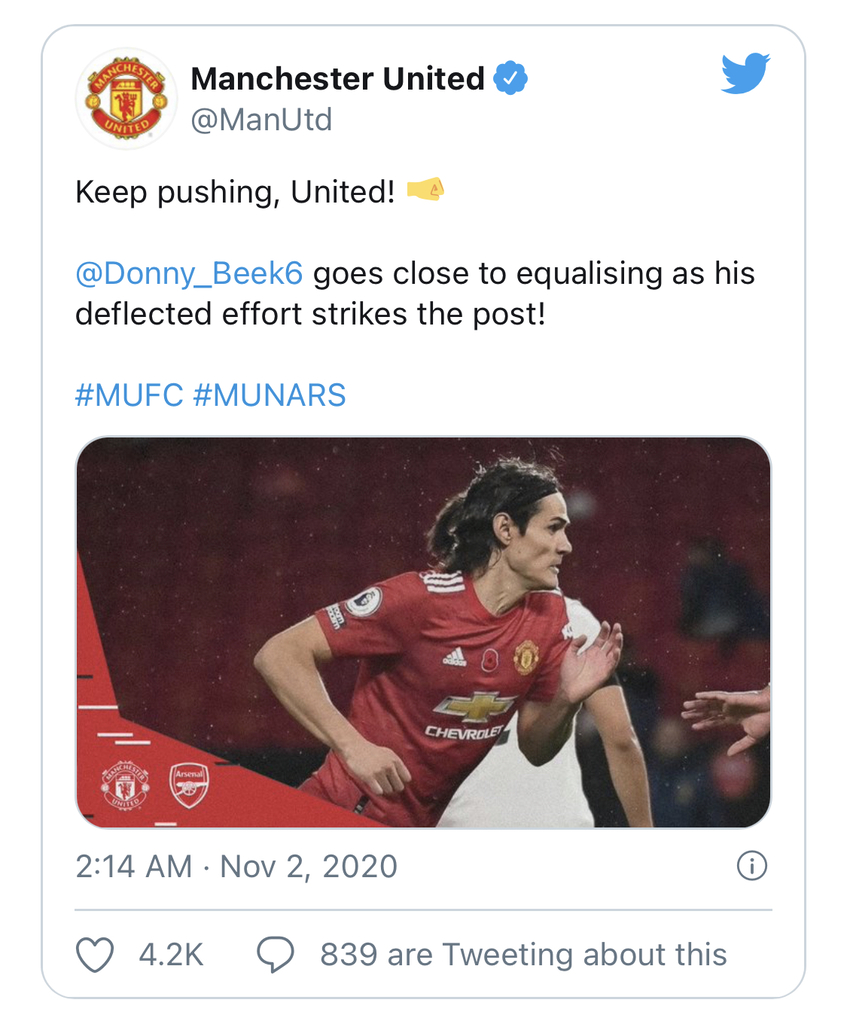Open the tweet timestamp 2:14 AM Nov 2, 2020
Viewport: 847px width, 1024px height.
(x=236, y=867)
